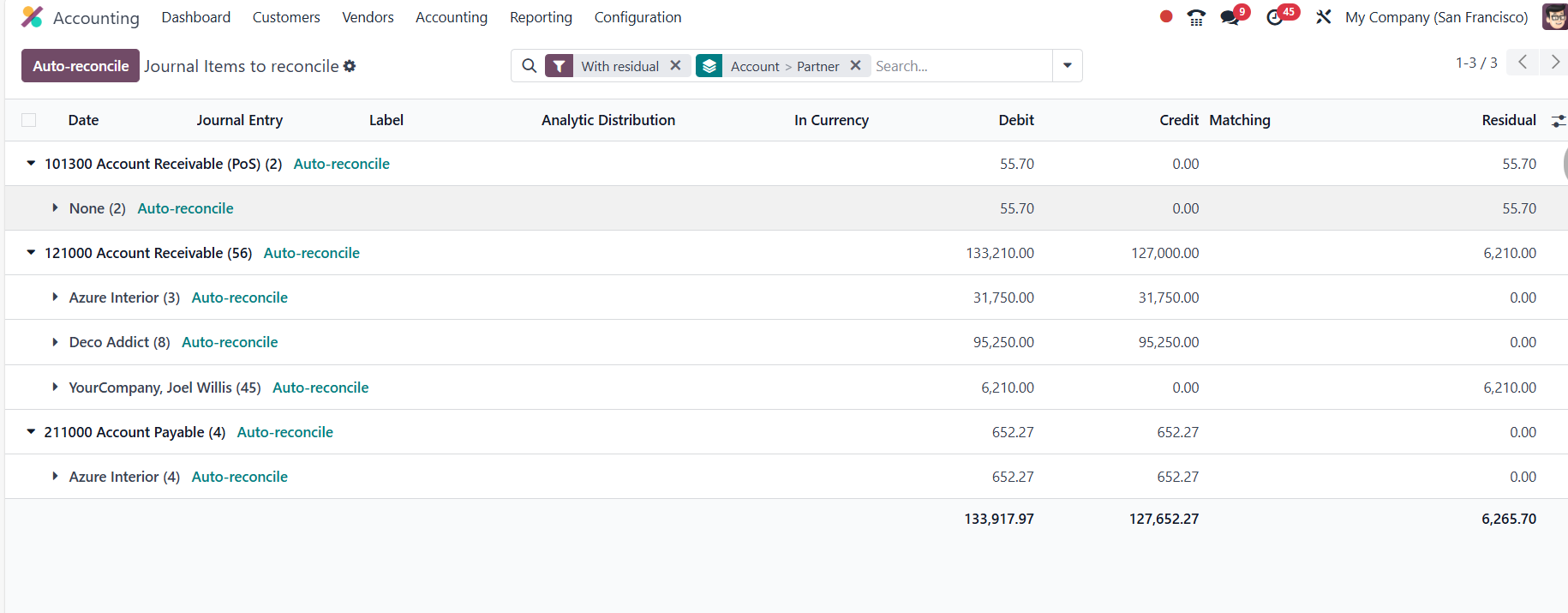This screenshot has width=1568, height=613.
Task: Auto-reconcile Deco Addict (8)
Action: [230, 342]
